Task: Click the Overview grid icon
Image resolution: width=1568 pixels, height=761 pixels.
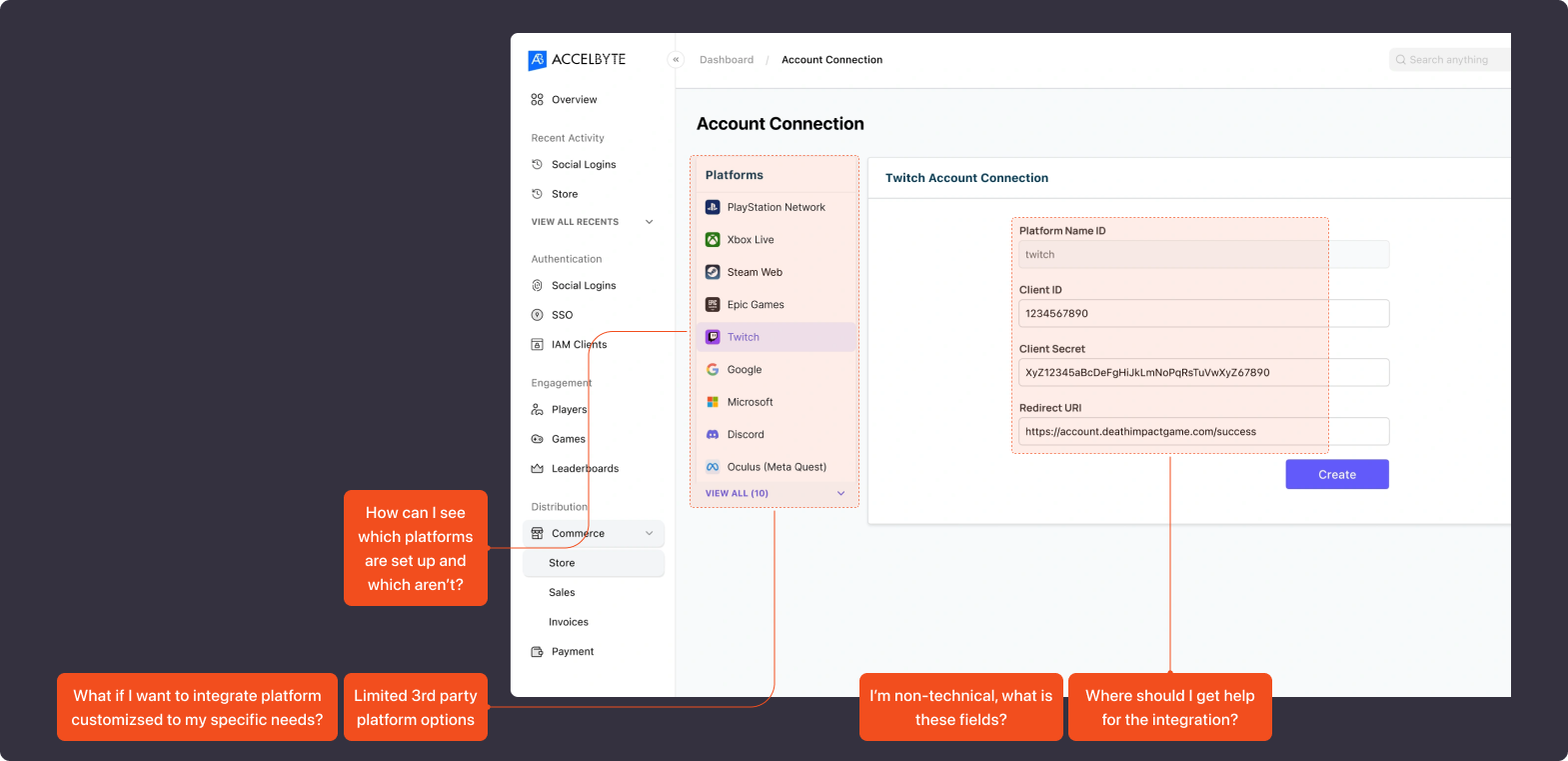Action: [x=538, y=100]
